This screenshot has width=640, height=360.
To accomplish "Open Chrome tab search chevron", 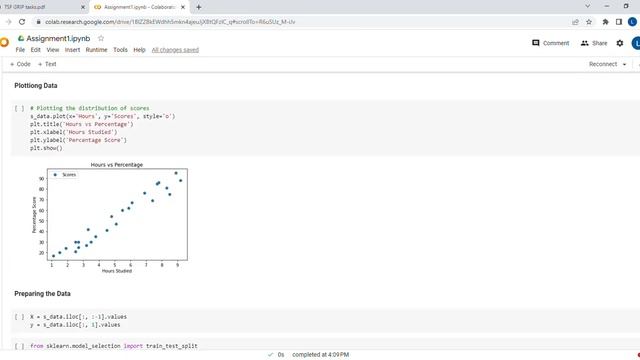I will pos(587,6).
